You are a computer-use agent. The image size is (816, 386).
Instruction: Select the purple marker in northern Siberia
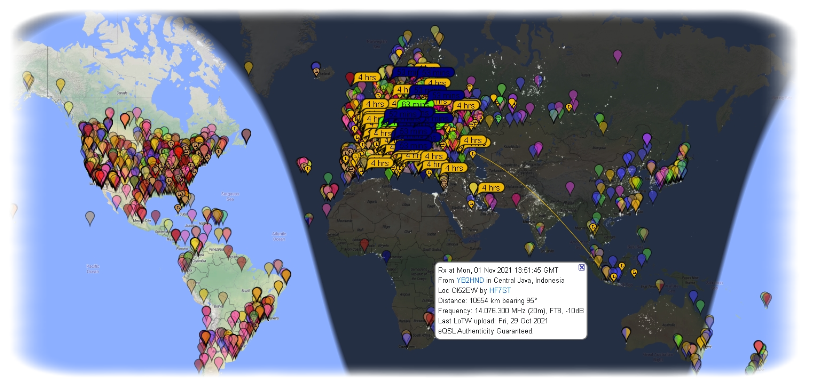(617, 56)
